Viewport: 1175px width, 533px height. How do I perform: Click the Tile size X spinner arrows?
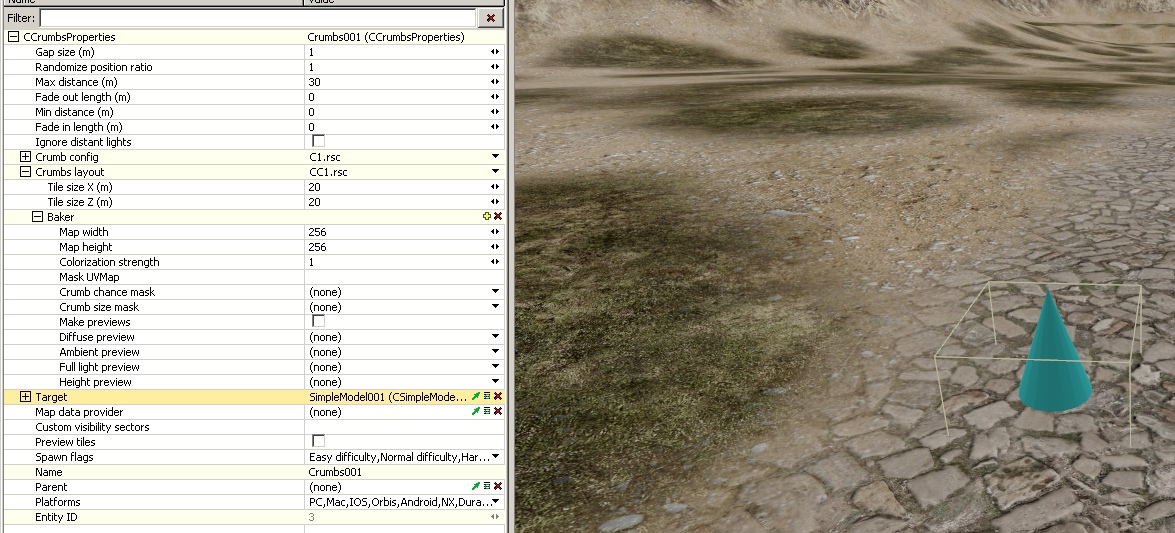coord(495,187)
